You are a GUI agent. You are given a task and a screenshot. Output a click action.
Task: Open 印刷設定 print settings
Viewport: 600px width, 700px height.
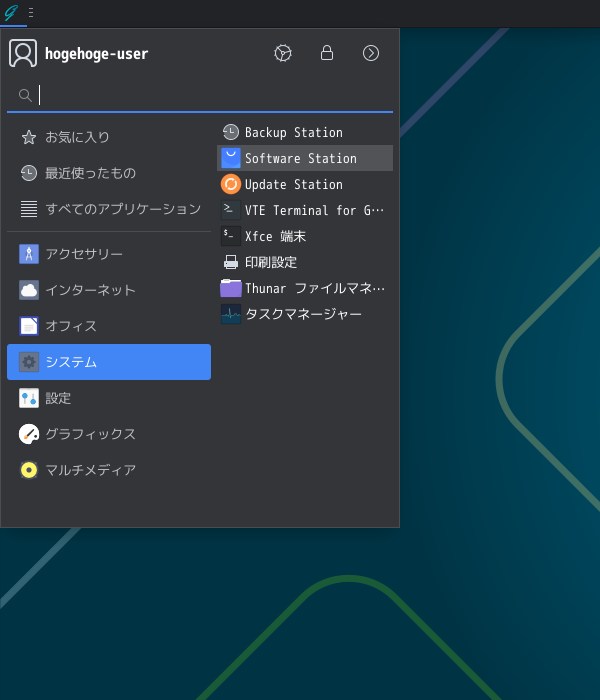pos(305,262)
